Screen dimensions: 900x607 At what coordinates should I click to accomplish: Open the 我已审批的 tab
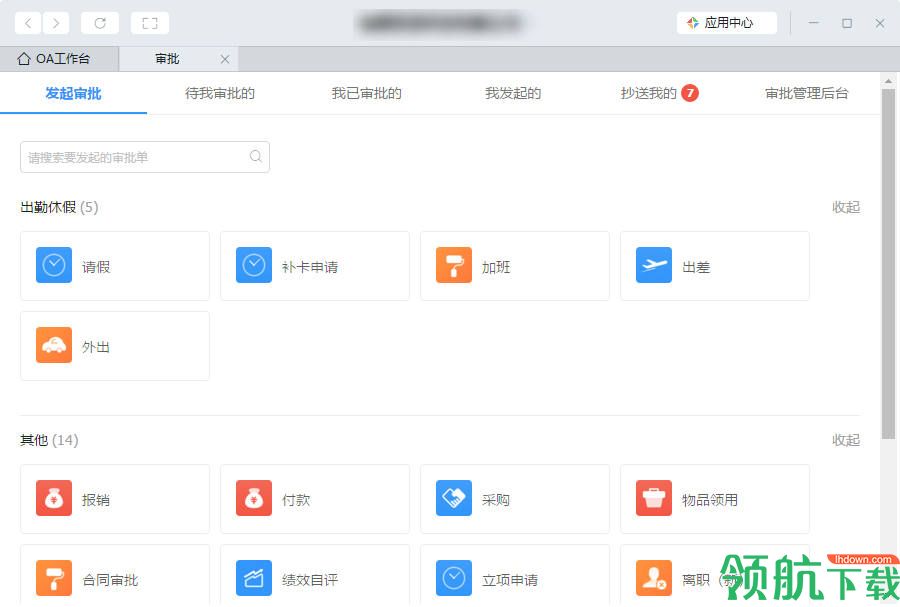point(367,93)
